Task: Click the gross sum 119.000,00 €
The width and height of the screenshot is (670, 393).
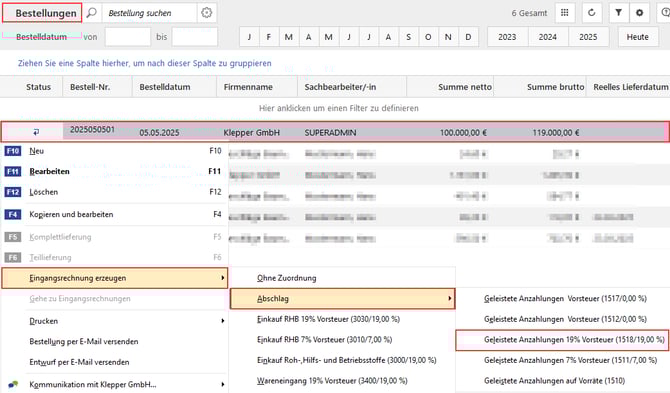Action: [555, 132]
